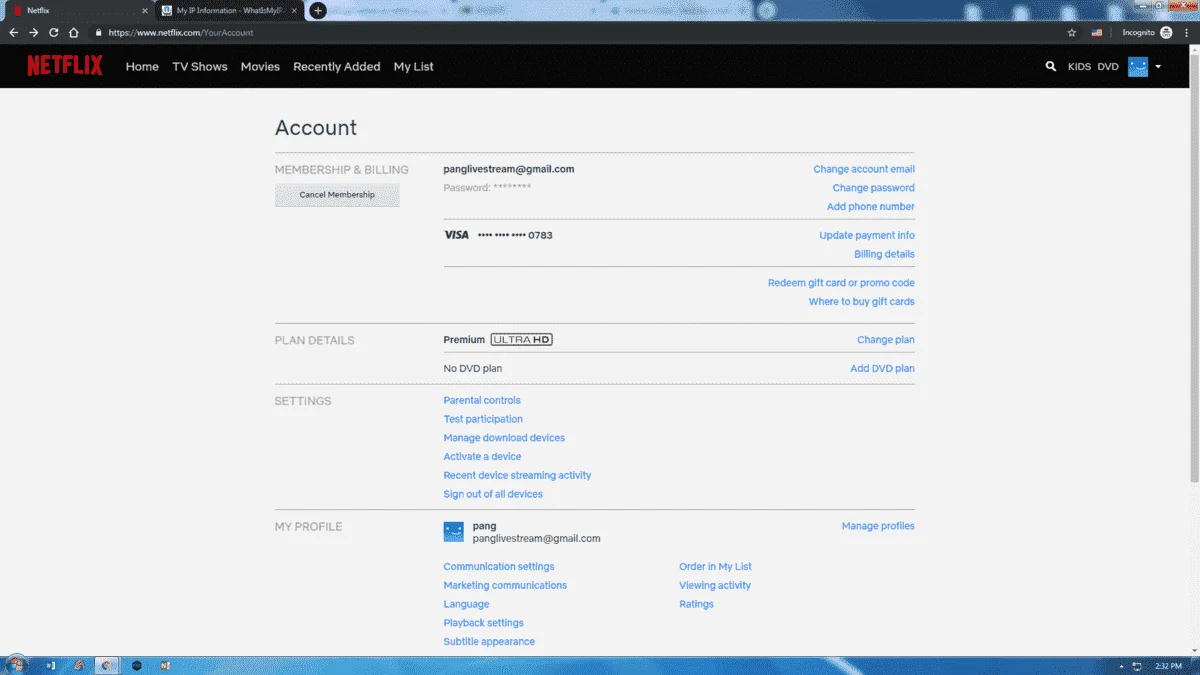Image resolution: width=1200 pixels, height=675 pixels.
Task: Open Billing details link
Action: point(884,254)
